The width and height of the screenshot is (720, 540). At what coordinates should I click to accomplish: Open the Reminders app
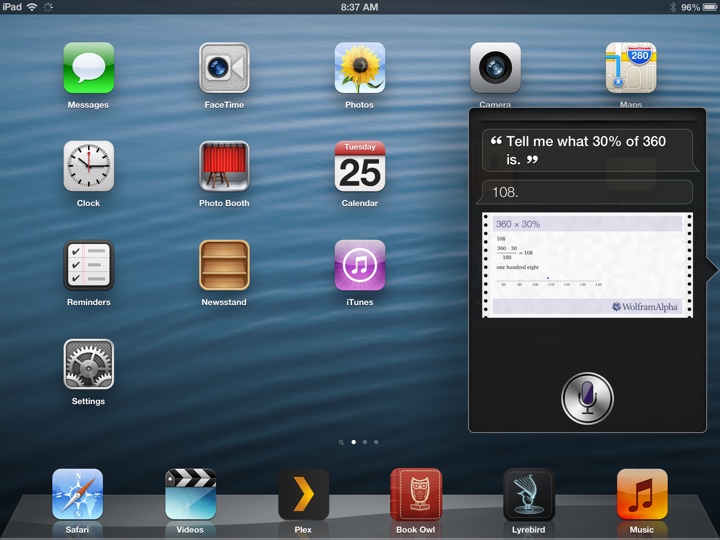click(x=89, y=265)
